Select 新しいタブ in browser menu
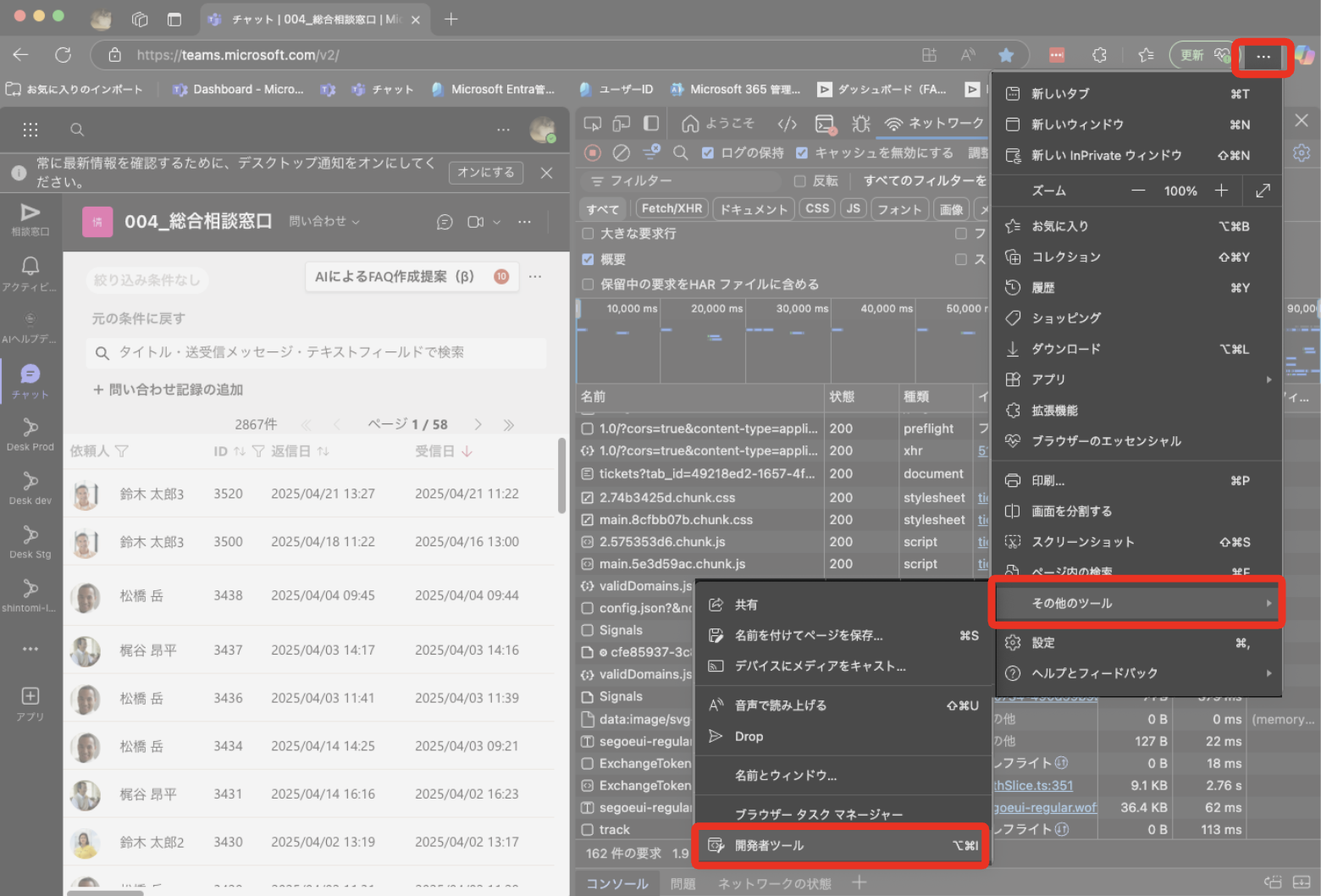Screen dimensions: 1321x896 1137,94
